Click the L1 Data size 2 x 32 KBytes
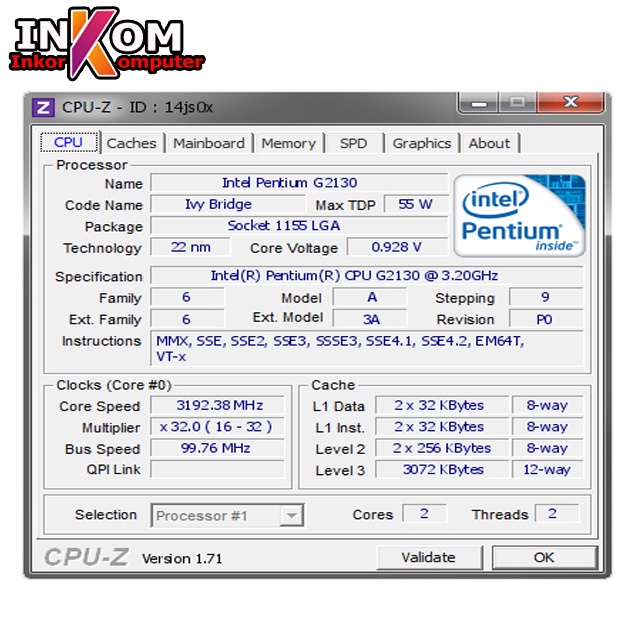 (x=442, y=405)
